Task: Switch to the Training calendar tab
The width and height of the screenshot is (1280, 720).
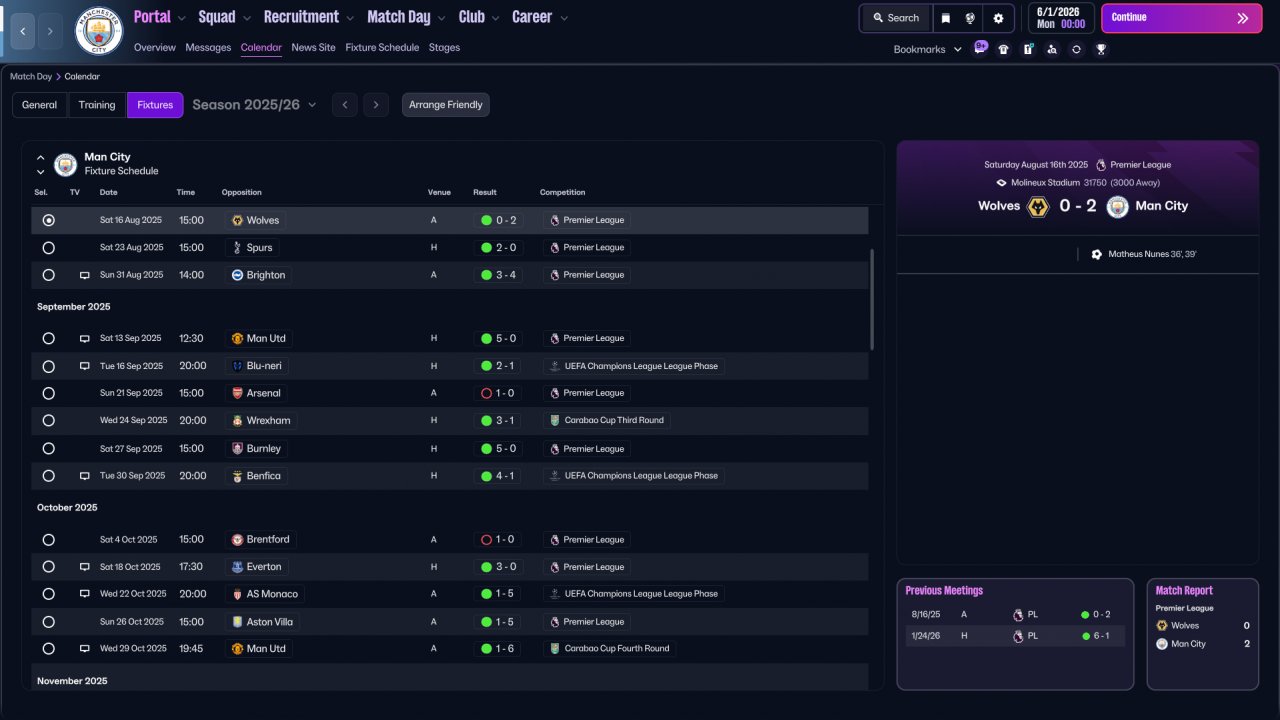Action: (x=97, y=105)
